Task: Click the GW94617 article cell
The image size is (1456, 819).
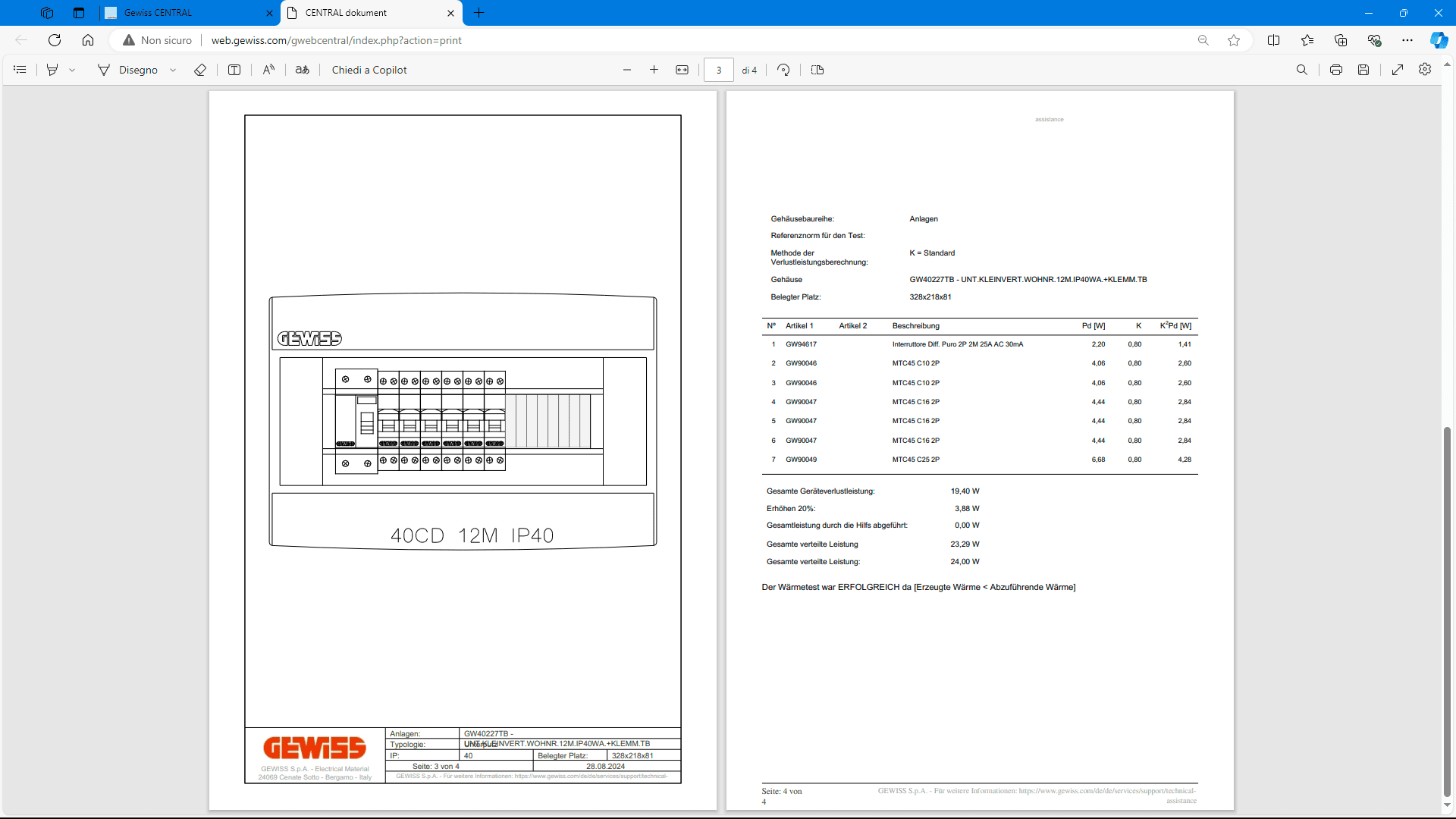Action: coord(801,344)
